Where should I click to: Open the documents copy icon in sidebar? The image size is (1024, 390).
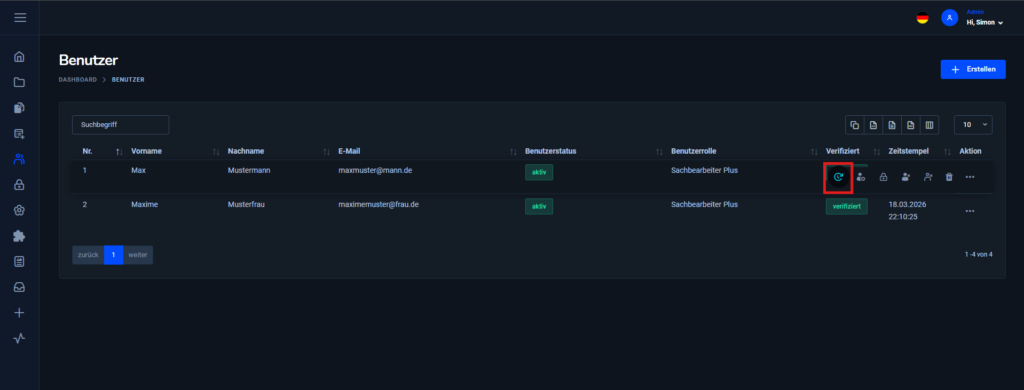(x=20, y=108)
